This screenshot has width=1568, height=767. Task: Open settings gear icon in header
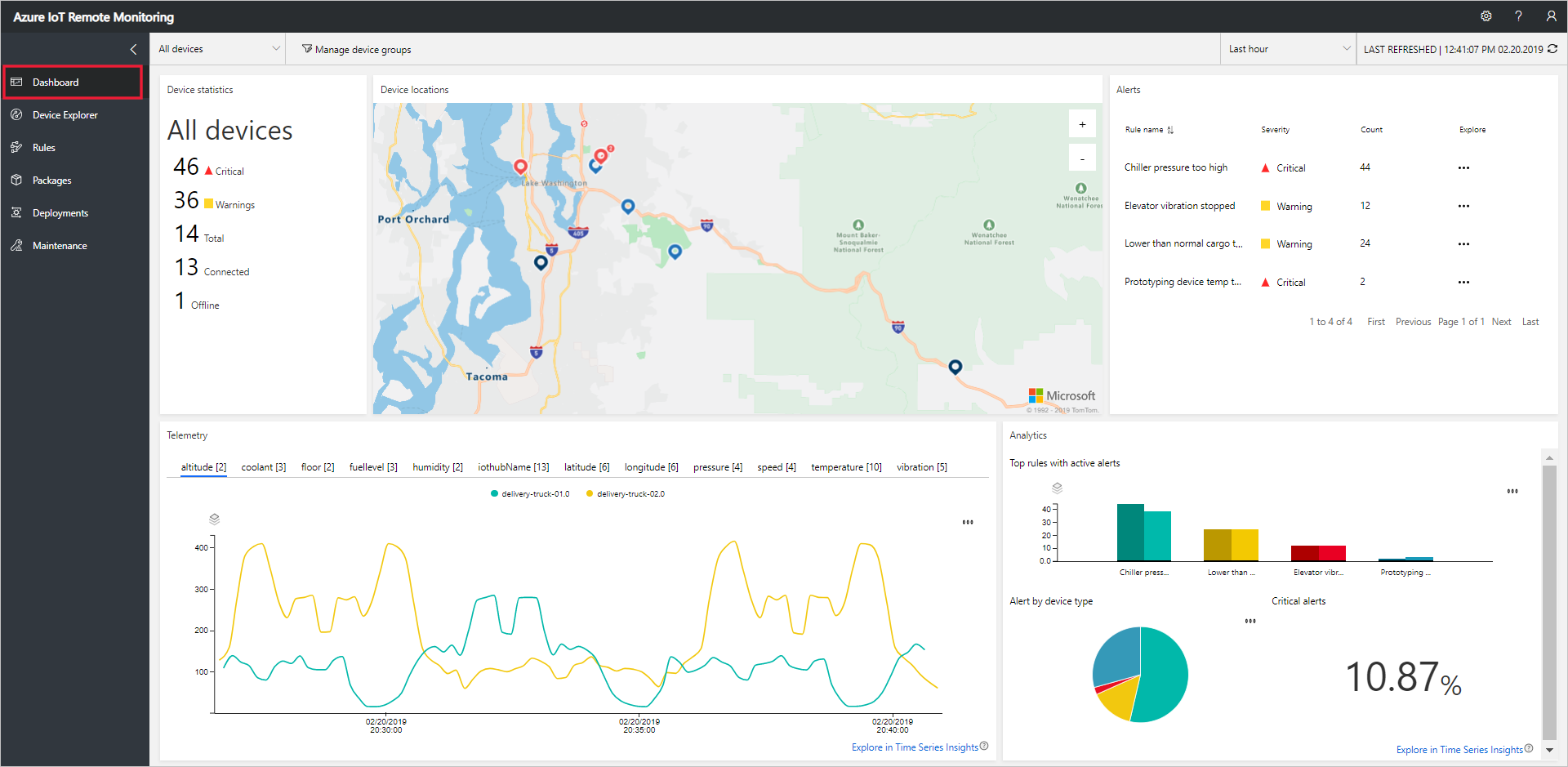[x=1486, y=16]
